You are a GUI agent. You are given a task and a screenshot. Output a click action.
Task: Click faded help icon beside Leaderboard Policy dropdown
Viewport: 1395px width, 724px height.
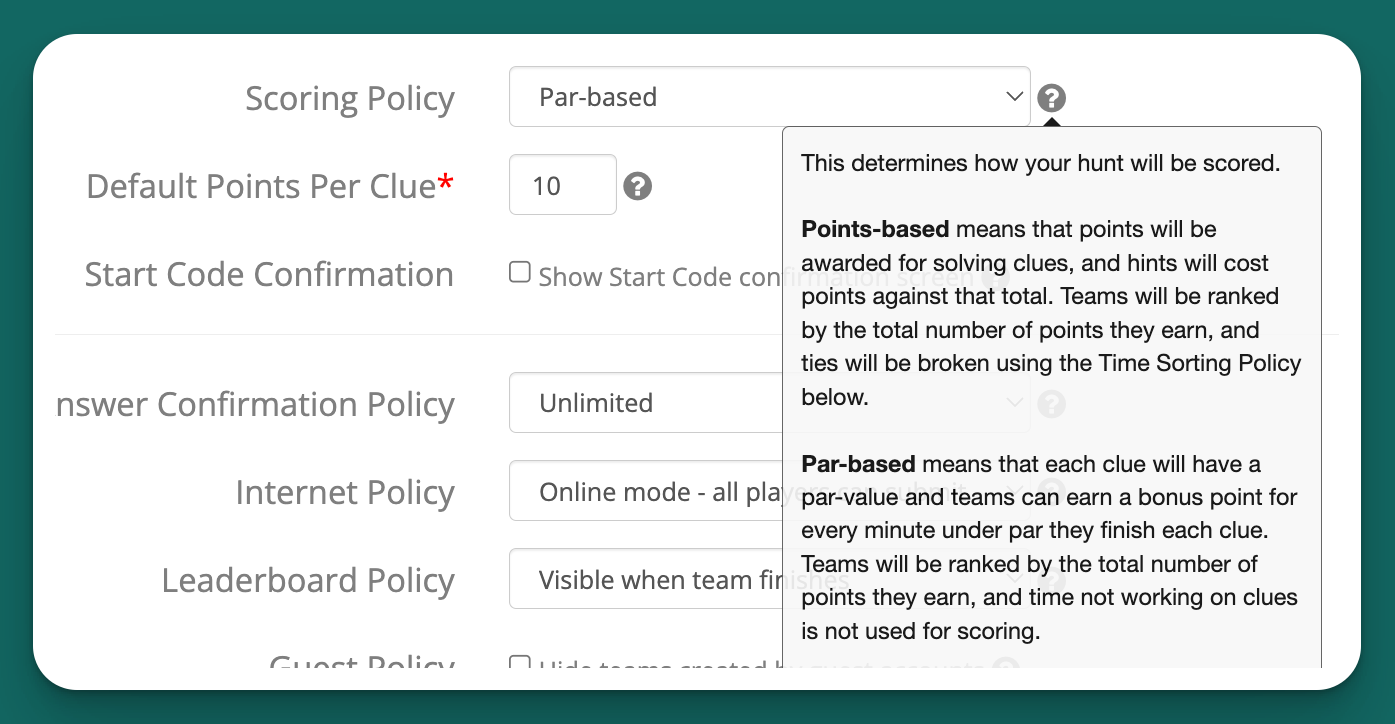(1051, 580)
